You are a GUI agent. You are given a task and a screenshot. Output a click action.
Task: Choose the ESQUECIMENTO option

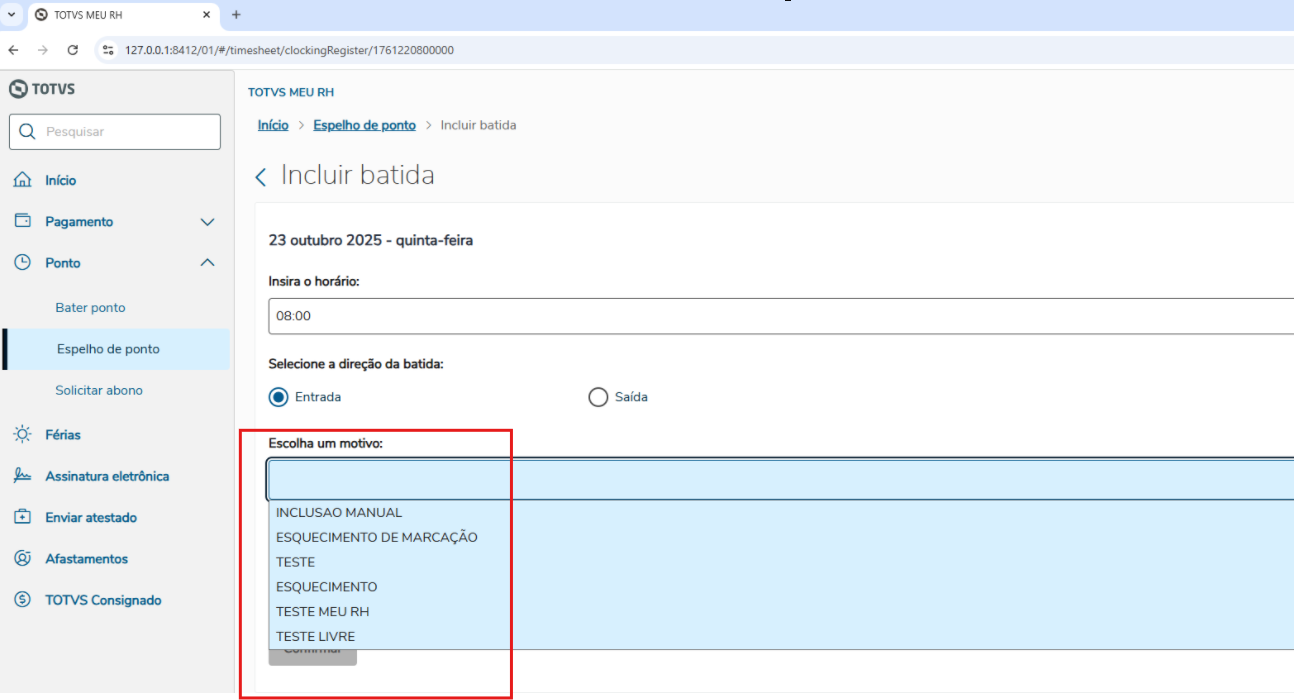(781, 587)
